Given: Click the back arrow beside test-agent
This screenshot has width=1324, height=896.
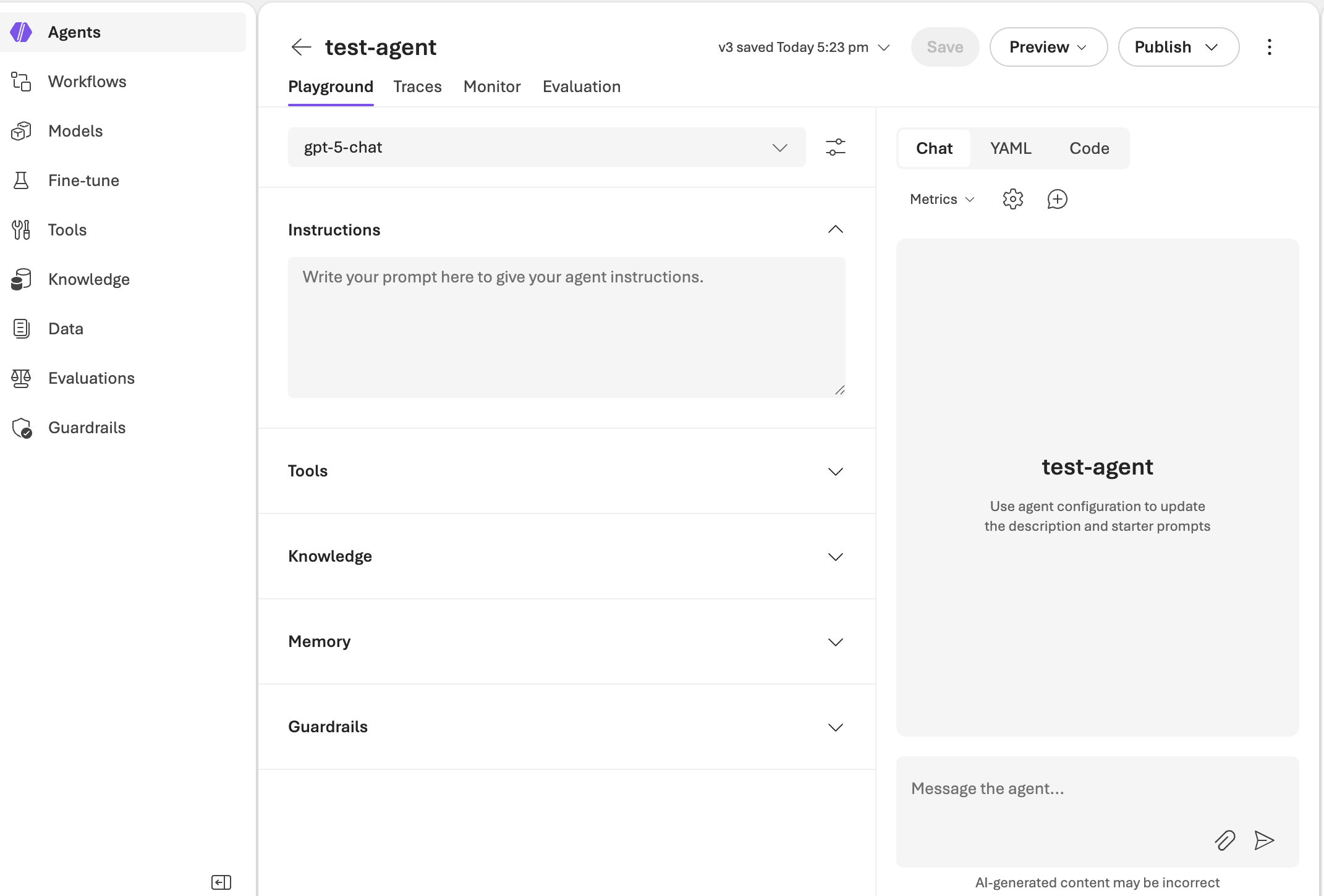Looking at the screenshot, I should pos(301,47).
